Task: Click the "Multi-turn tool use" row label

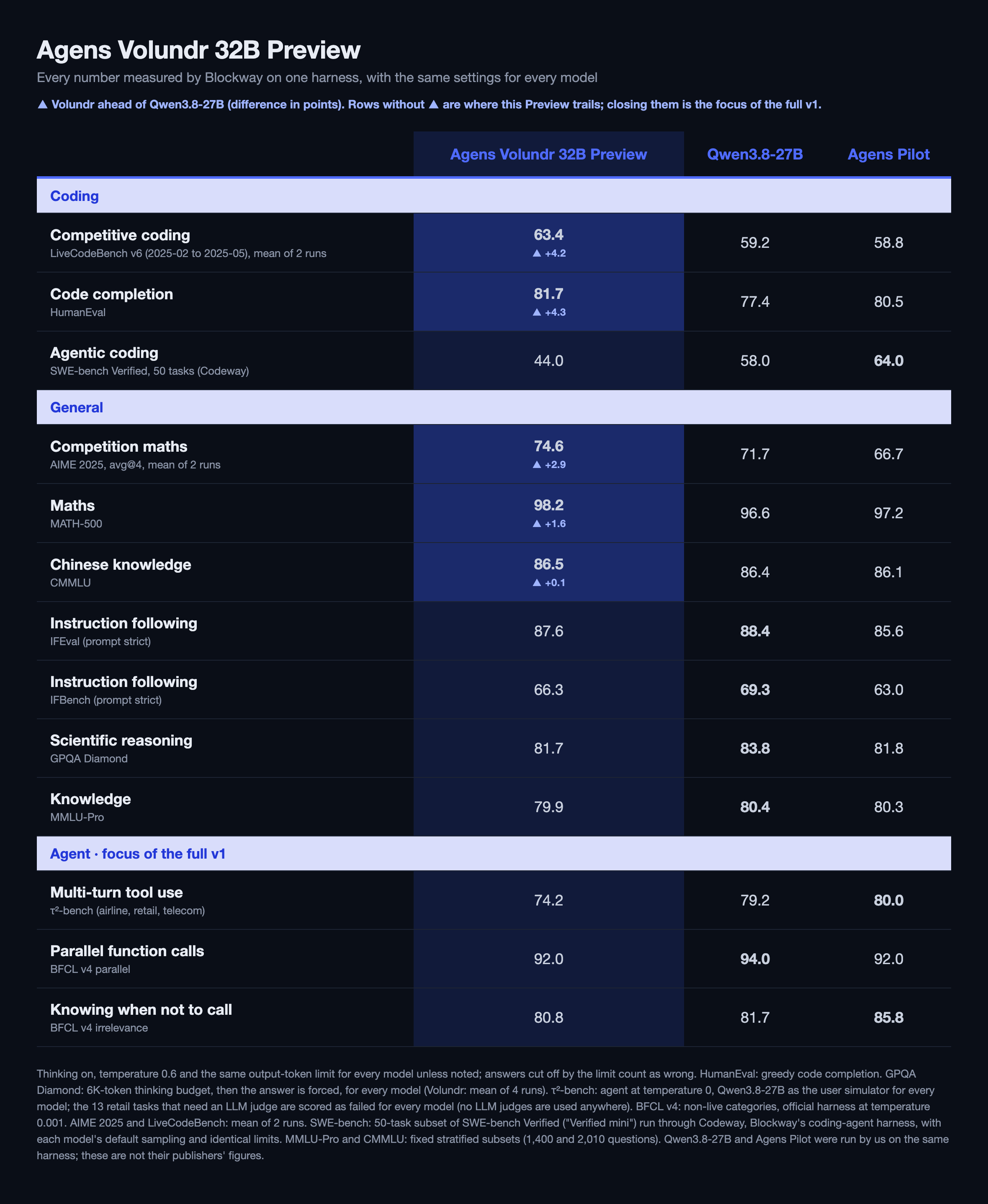Action: click(x=117, y=892)
